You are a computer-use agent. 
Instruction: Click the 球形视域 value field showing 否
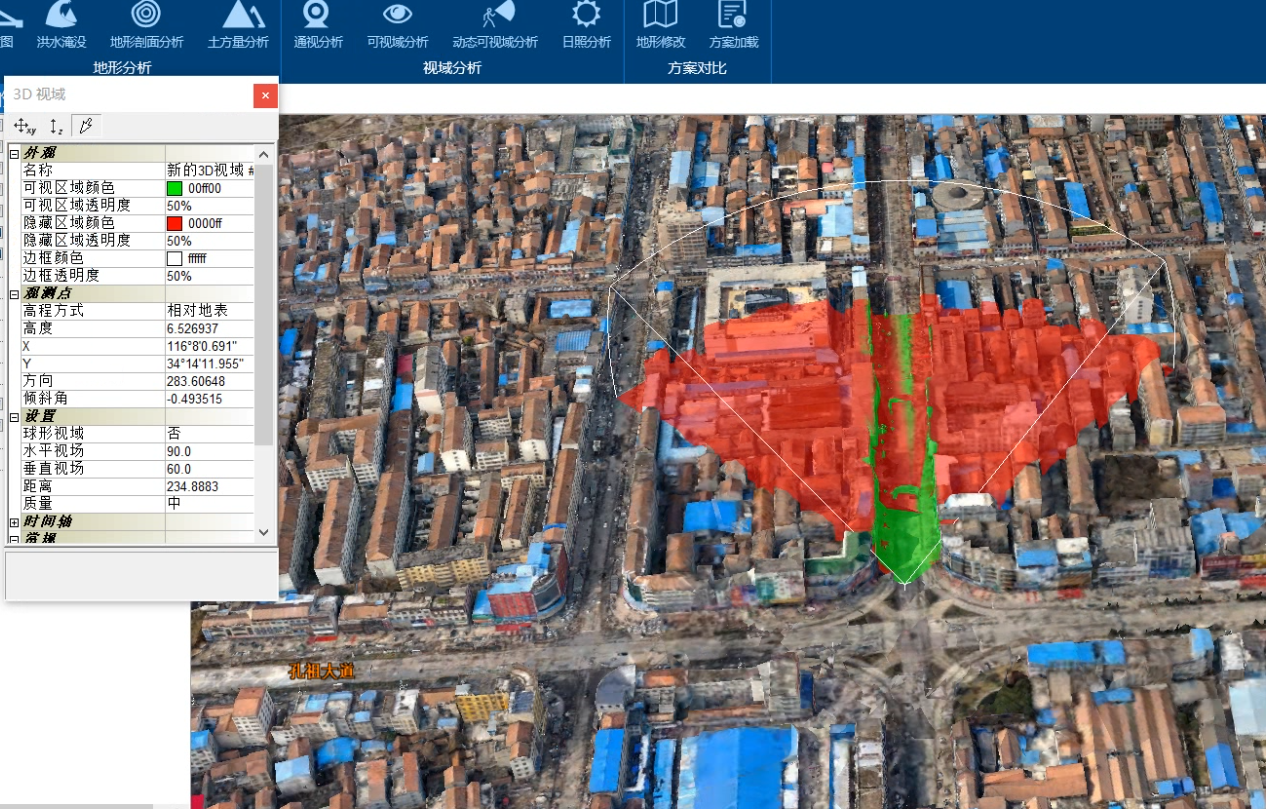click(x=208, y=433)
